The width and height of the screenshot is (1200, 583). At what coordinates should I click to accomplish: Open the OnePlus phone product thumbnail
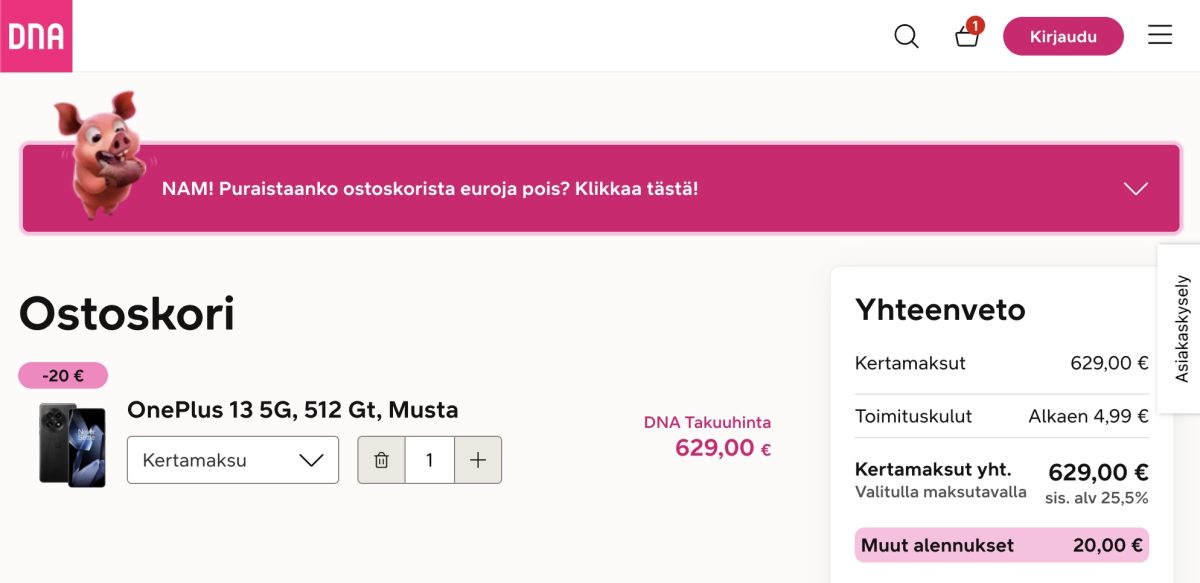[72, 443]
